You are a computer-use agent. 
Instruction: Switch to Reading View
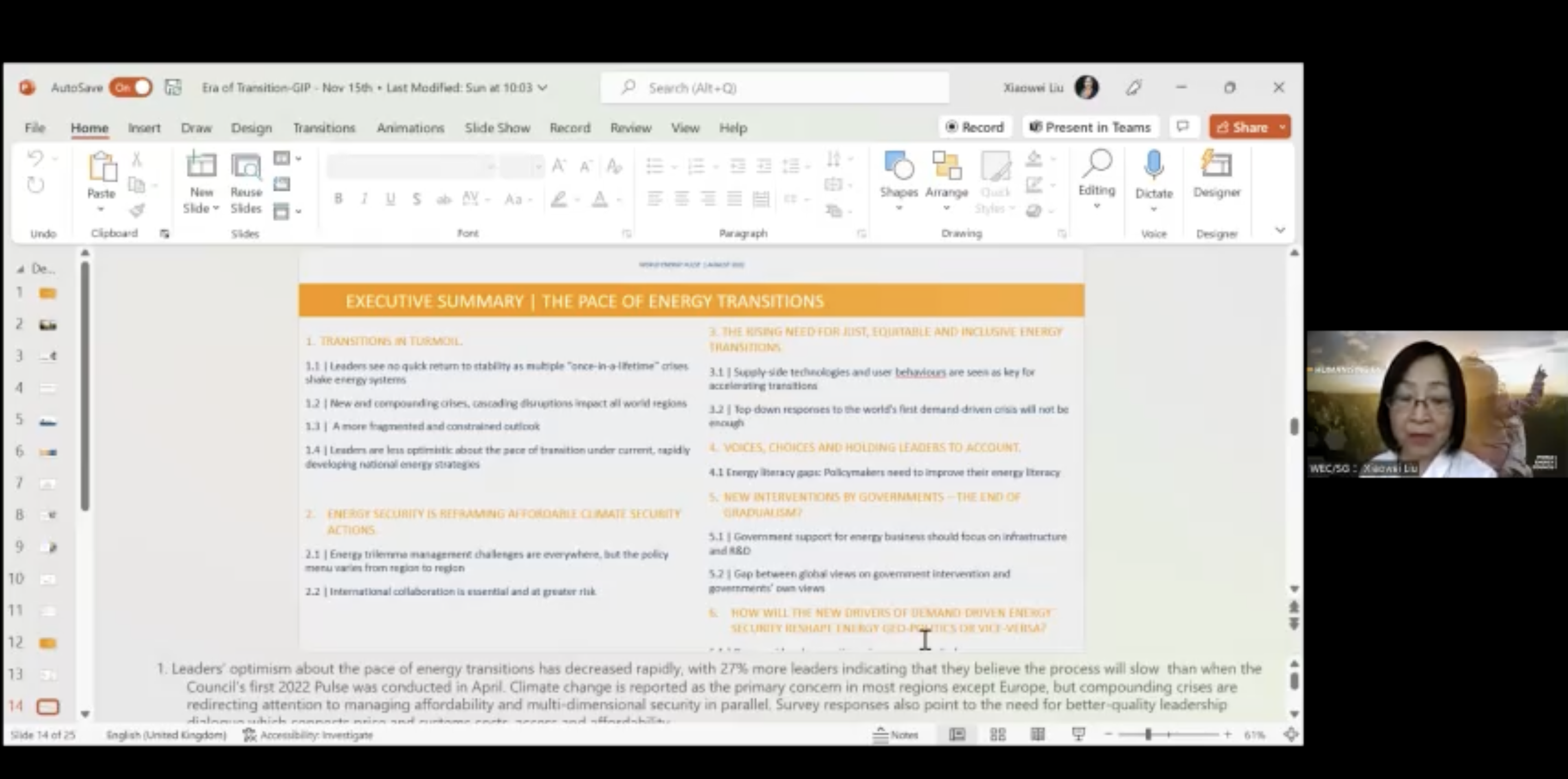point(1038,734)
